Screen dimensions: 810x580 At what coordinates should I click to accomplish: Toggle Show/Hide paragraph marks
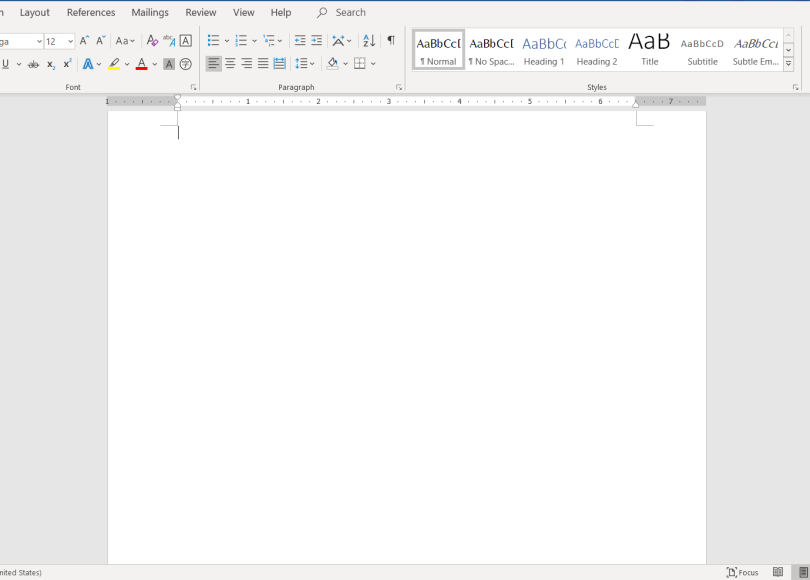point(391,41)
